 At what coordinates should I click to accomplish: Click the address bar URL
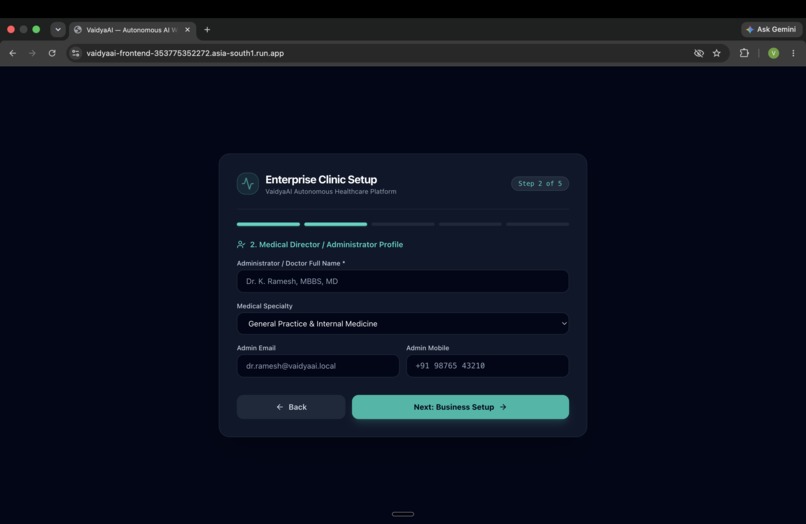tap(185, 53)
